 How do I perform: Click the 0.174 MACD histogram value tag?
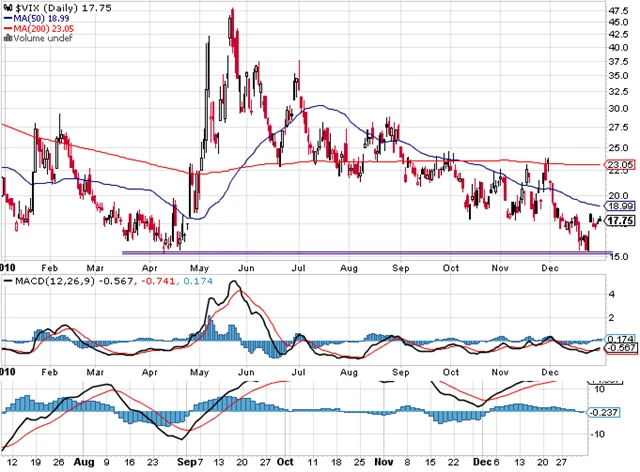tap(622, 341)
